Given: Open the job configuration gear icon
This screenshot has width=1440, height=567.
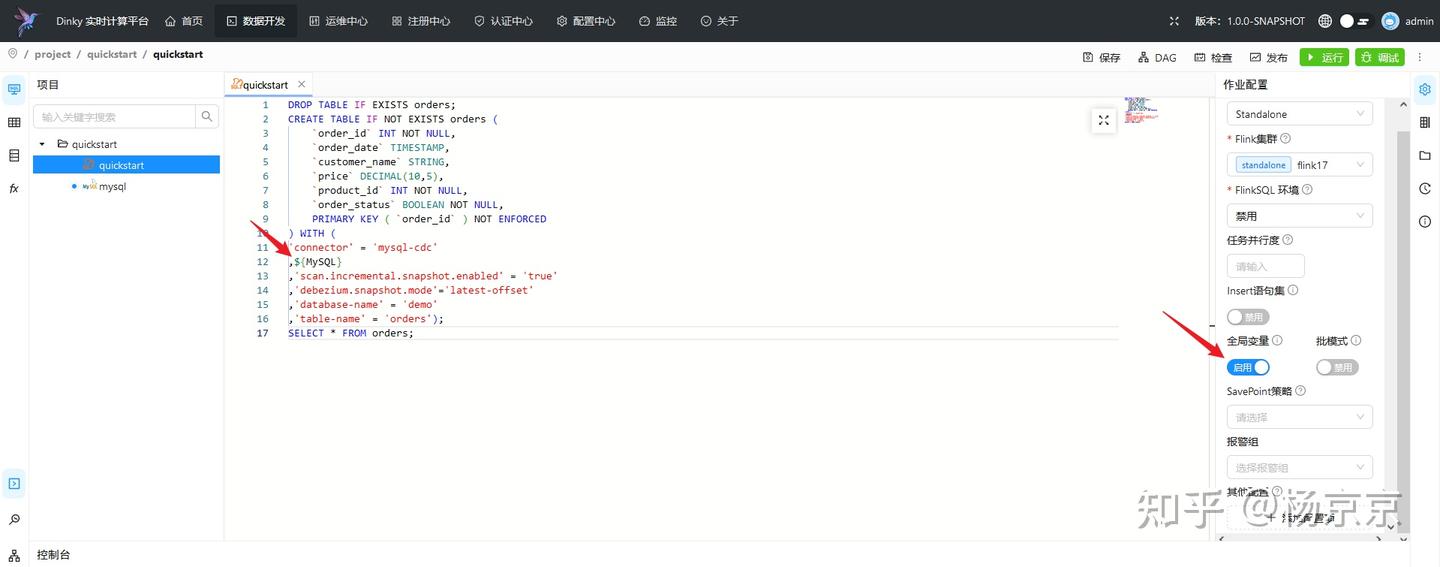Looking at the screenshot, I should pyautogui.click(x=1425, y=89).
